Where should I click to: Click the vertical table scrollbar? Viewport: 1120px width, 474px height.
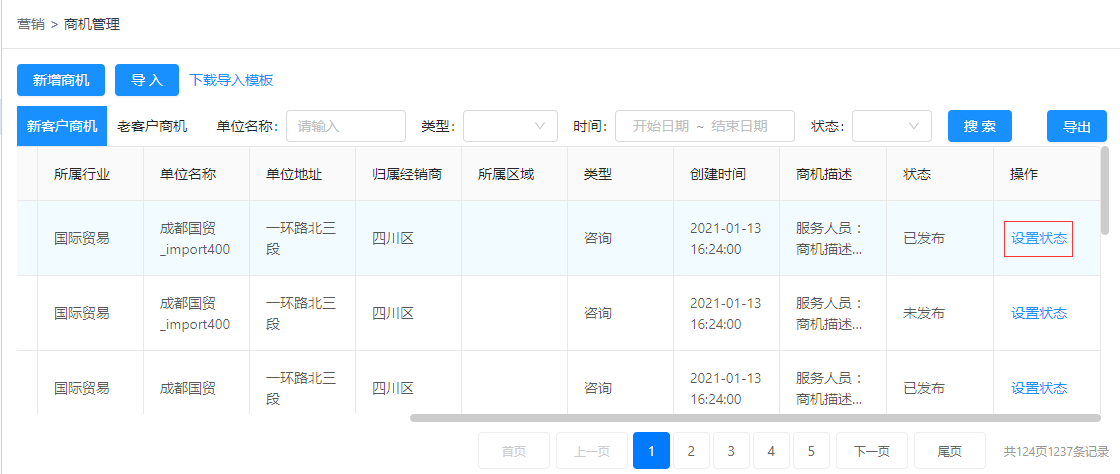[x=1105, y=191]
